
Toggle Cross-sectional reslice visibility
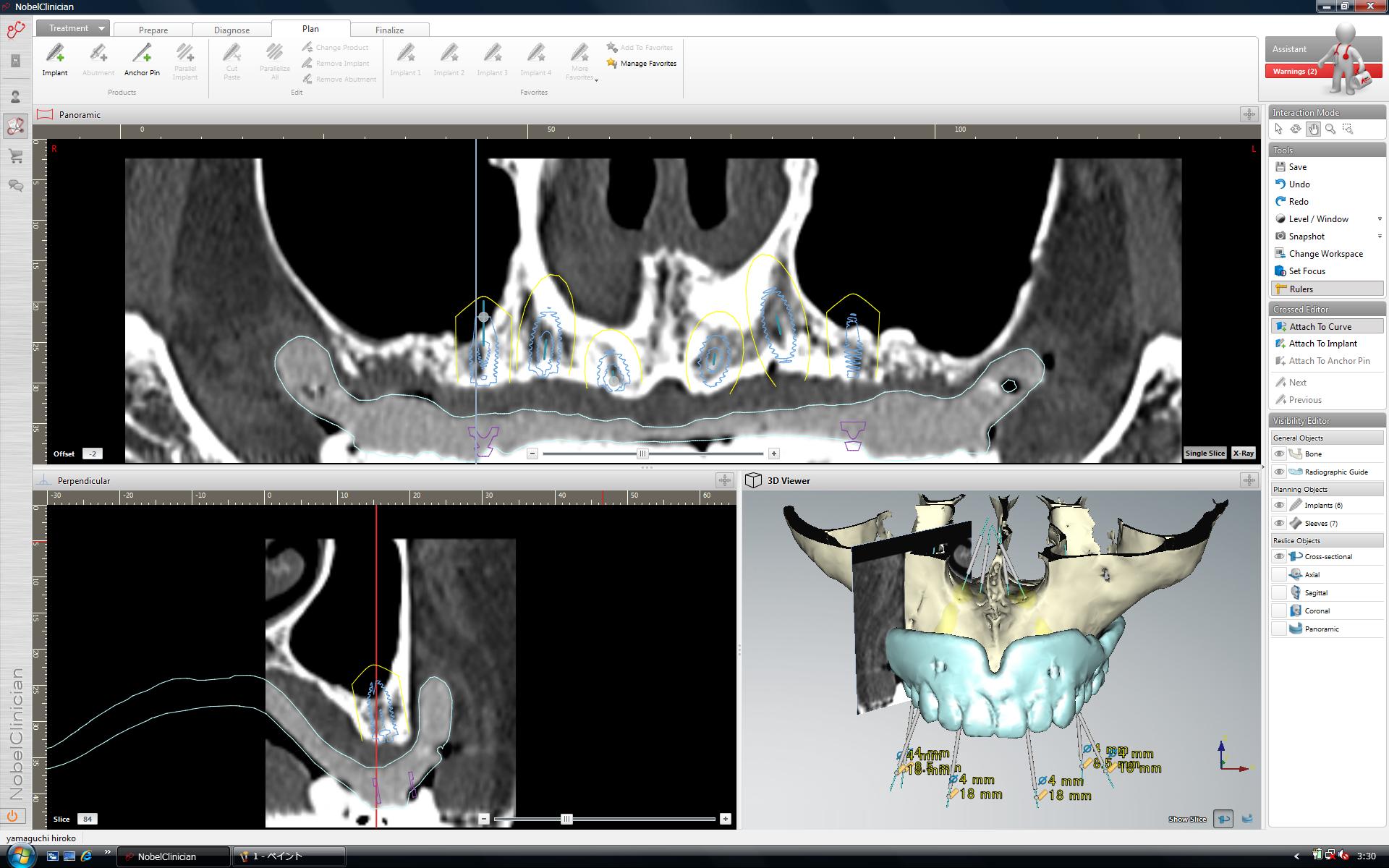1279,556
